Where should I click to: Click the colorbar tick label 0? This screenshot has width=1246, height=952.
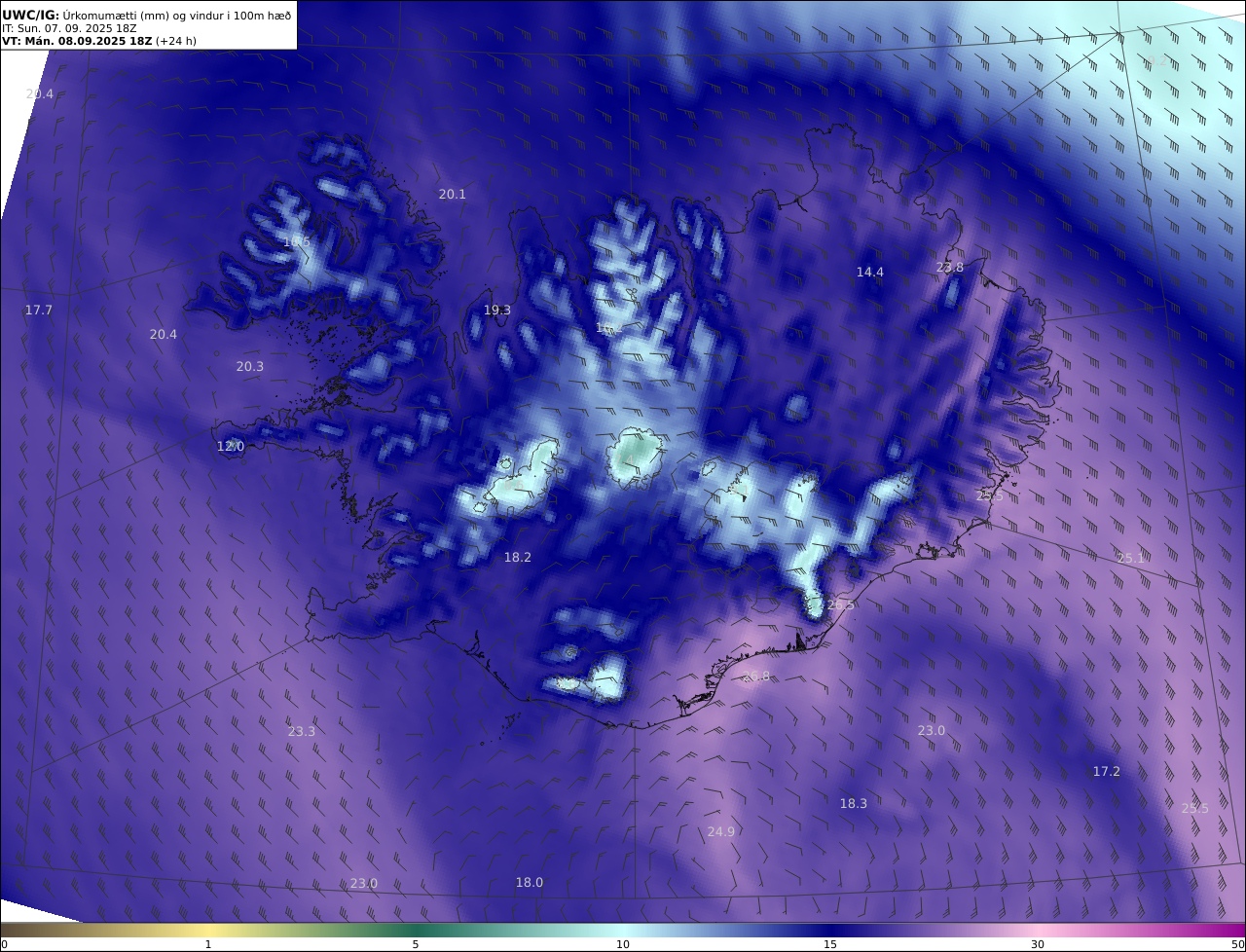[4, 945]
